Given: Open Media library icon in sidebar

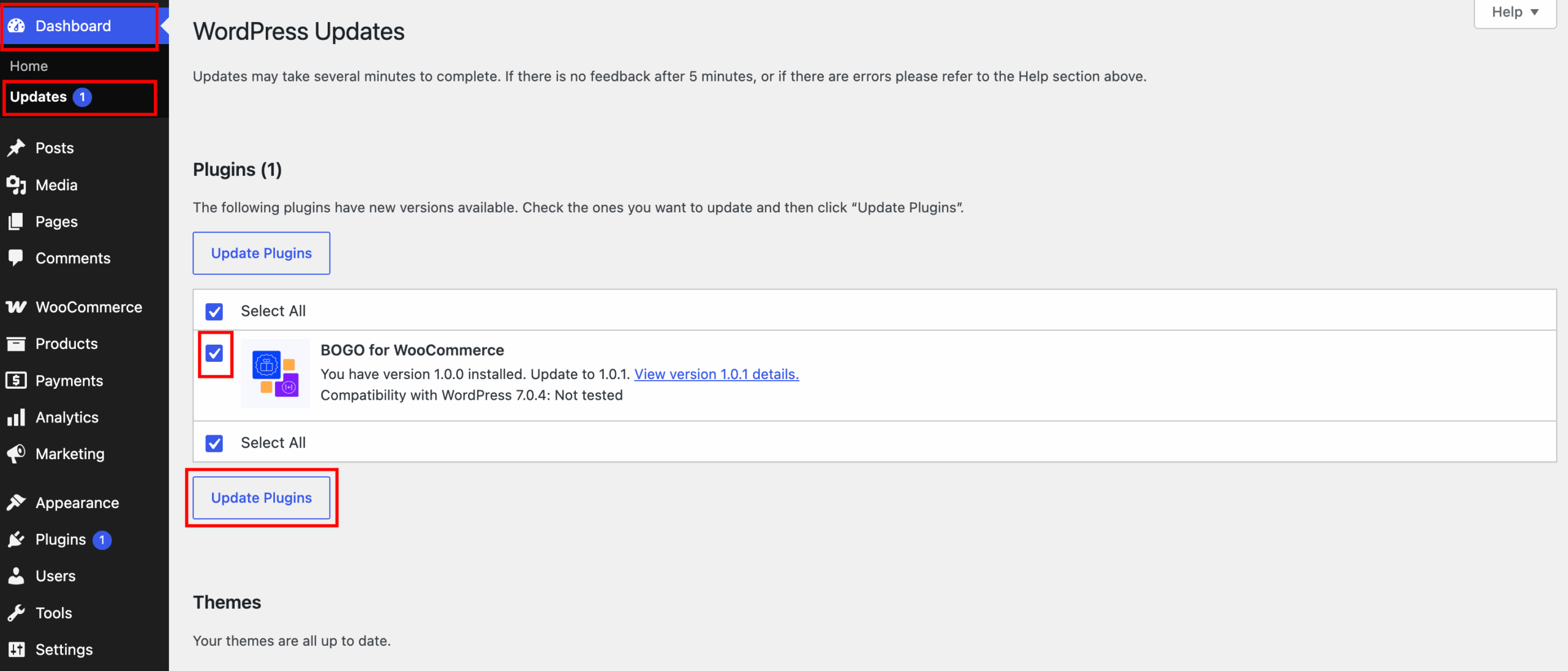Looking at the screenshot, I should coord(16,185).
